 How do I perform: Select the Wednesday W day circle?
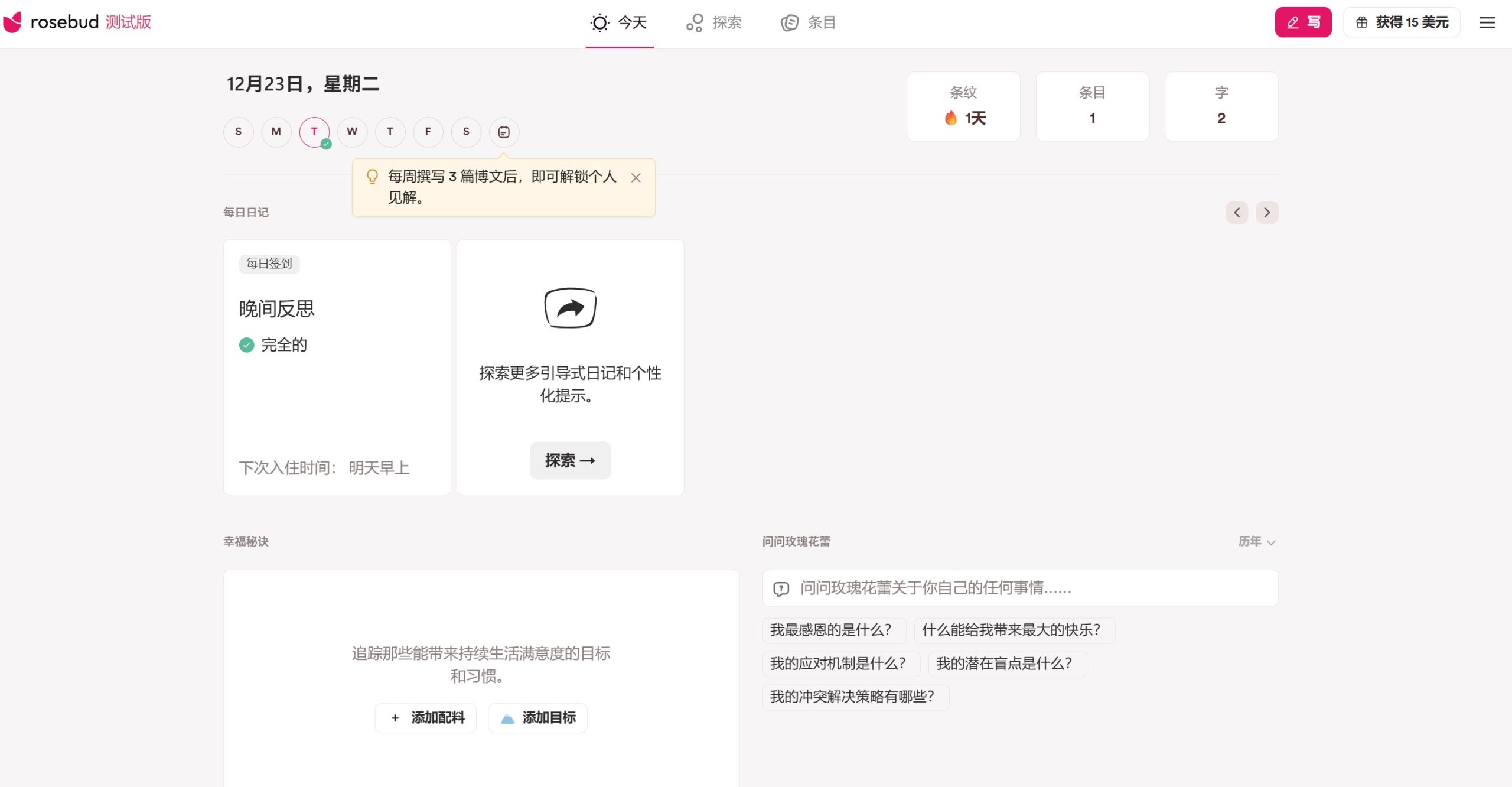click(352, 132)
